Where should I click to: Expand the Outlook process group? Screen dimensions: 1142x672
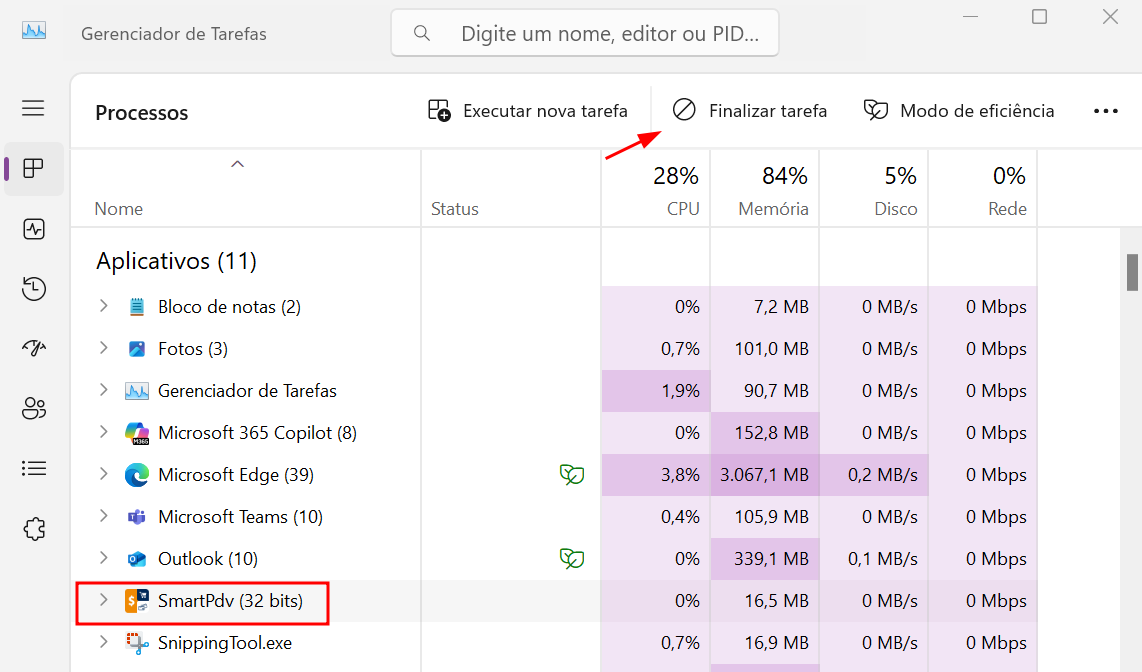point(103,558)
